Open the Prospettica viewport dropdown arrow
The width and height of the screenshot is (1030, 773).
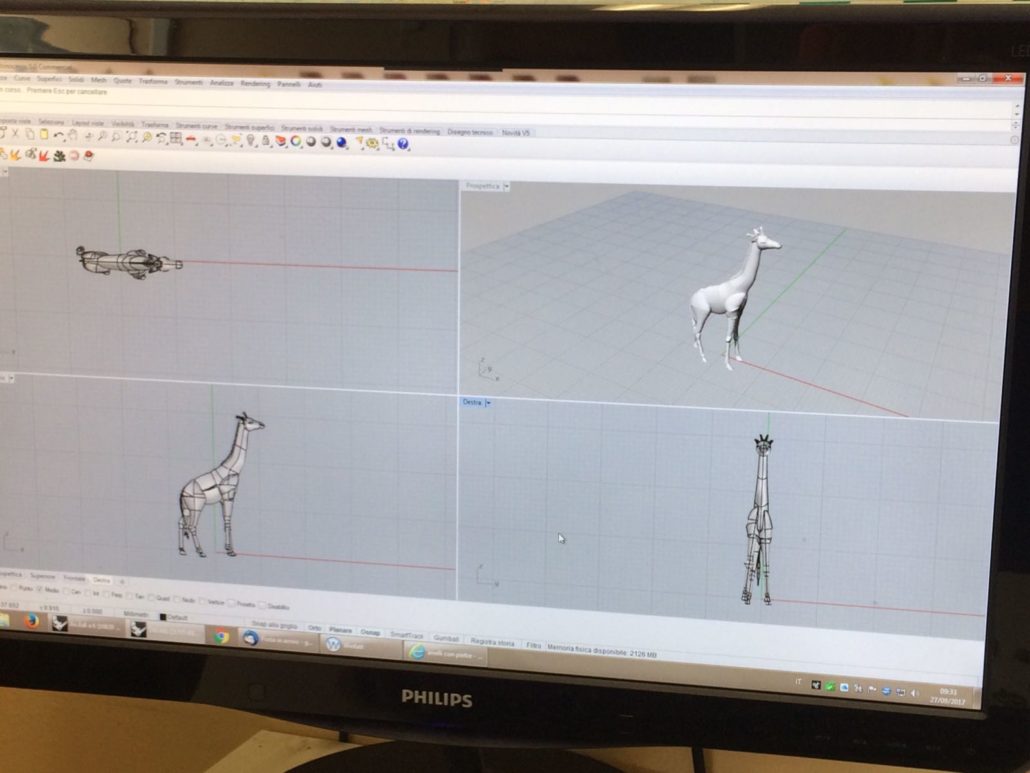tap(507, 186)
